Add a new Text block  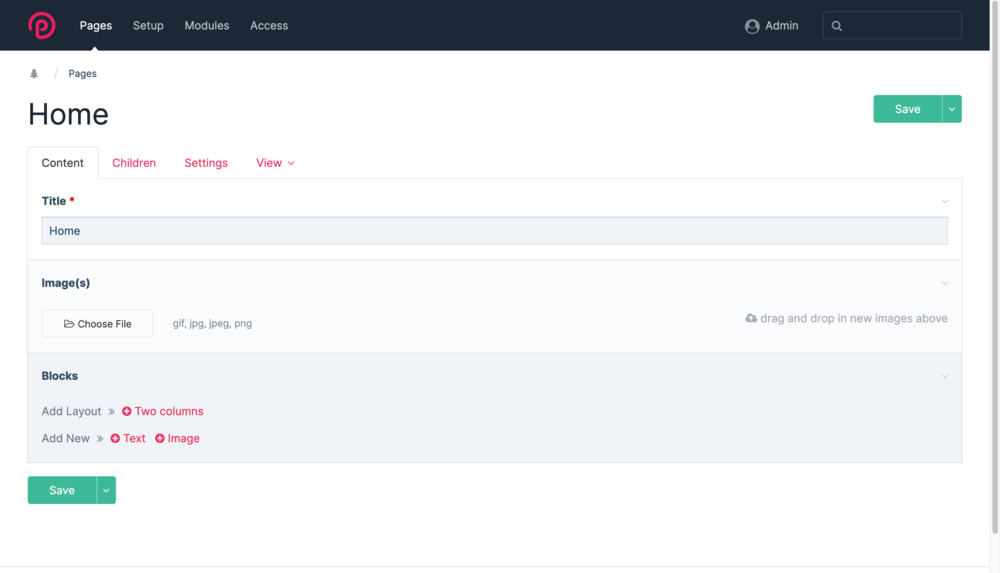(128, 438)
